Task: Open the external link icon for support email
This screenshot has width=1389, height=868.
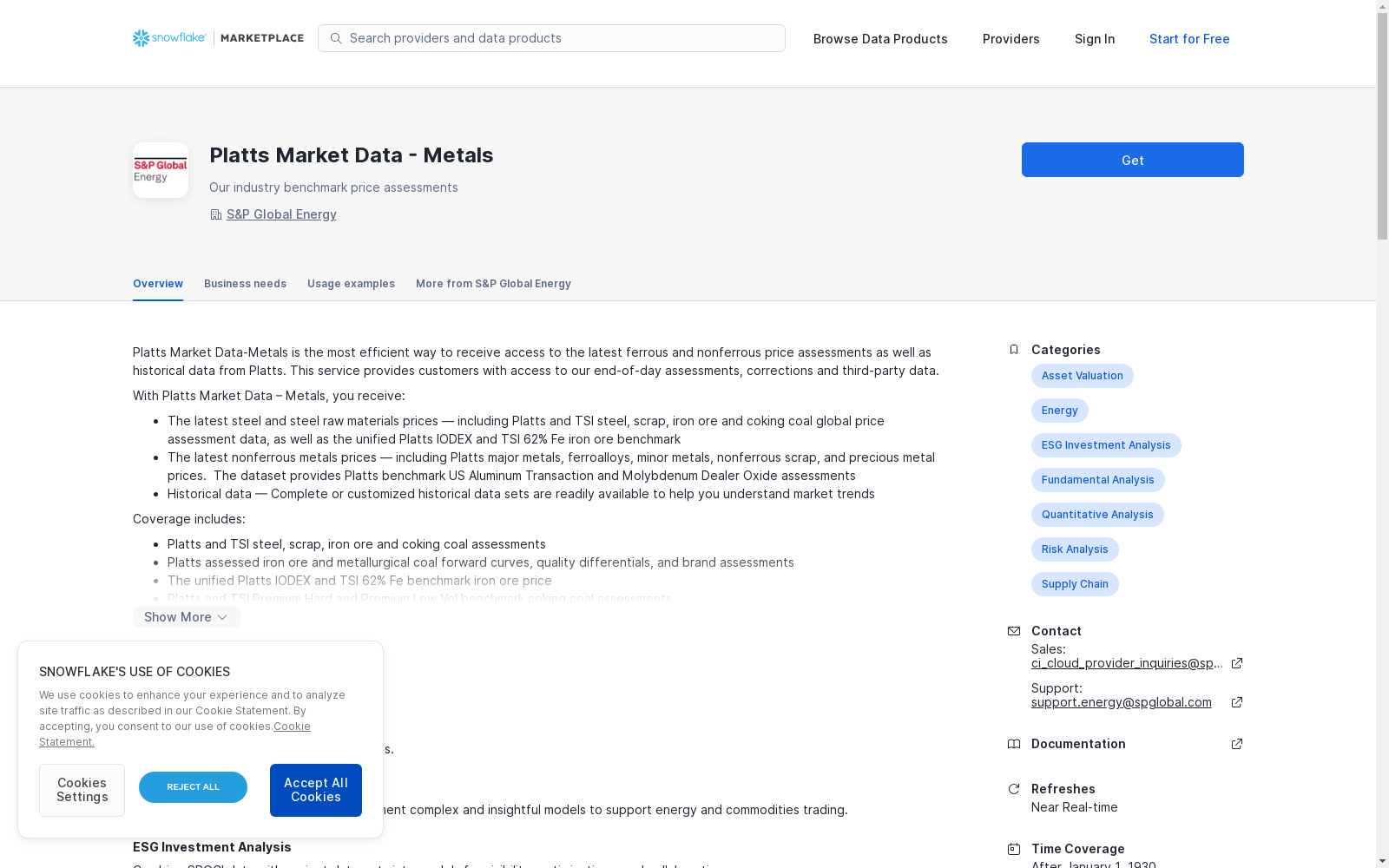Action: point(1237,702)
